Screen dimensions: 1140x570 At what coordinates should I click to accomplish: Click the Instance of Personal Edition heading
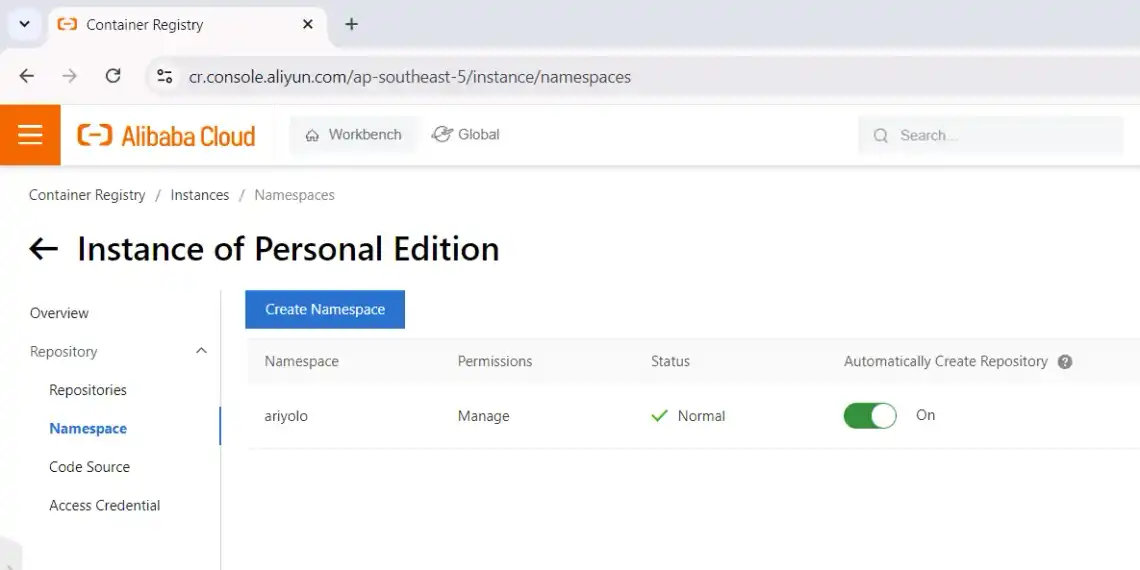coord(288,249)
